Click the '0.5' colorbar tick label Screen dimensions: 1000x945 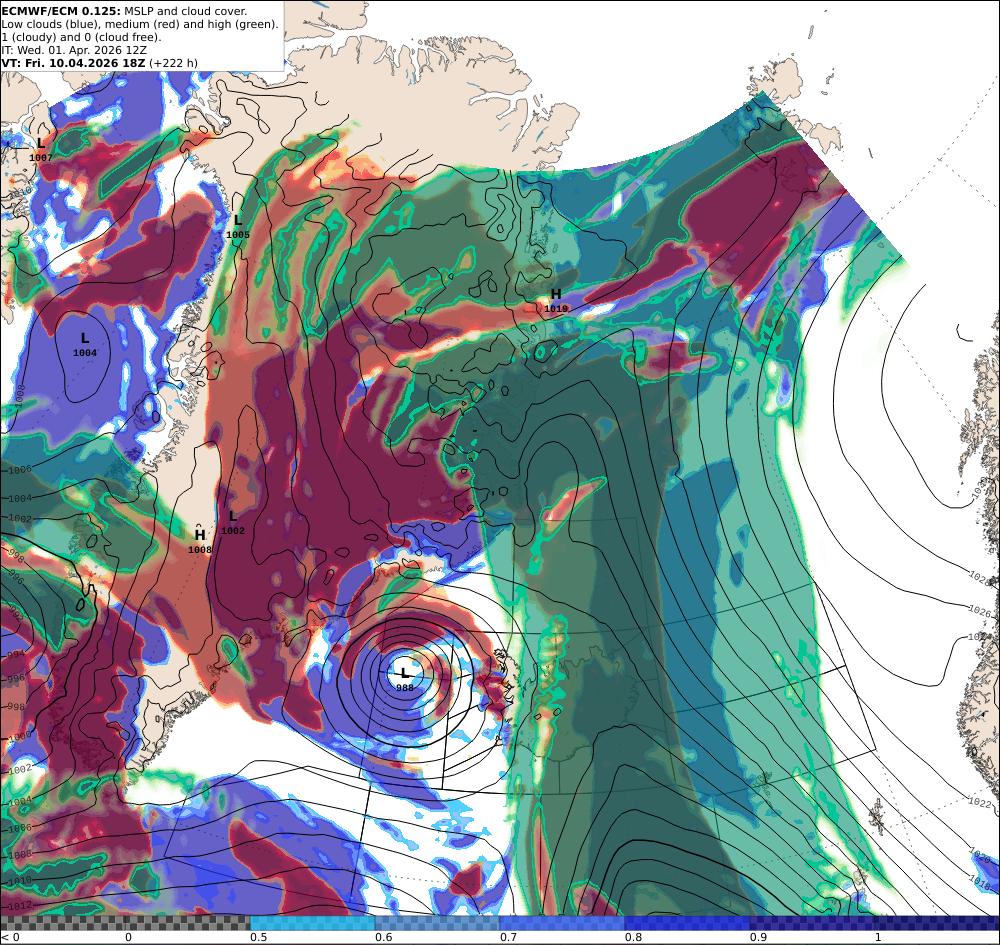[258, 937]
